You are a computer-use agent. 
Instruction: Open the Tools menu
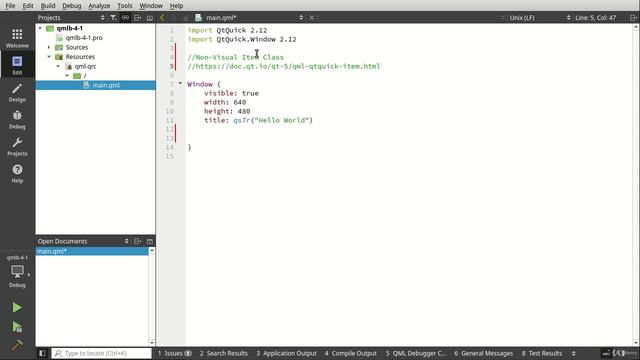125,6
